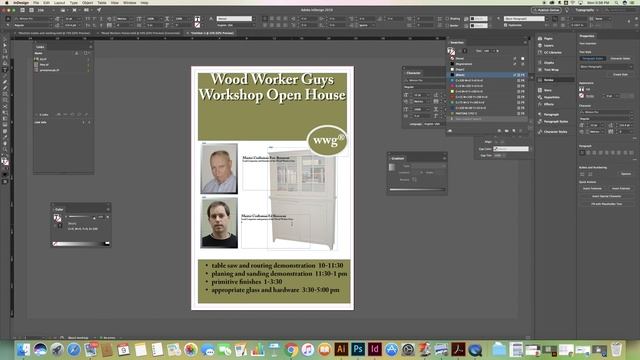
Task: Open the Gap Color dropdown
Action: click(x=511, y=149)
